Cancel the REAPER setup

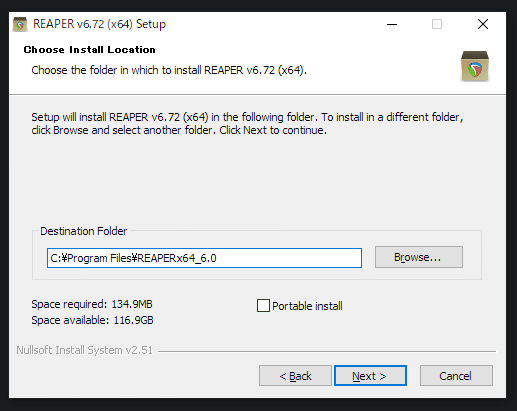(456, 376)
